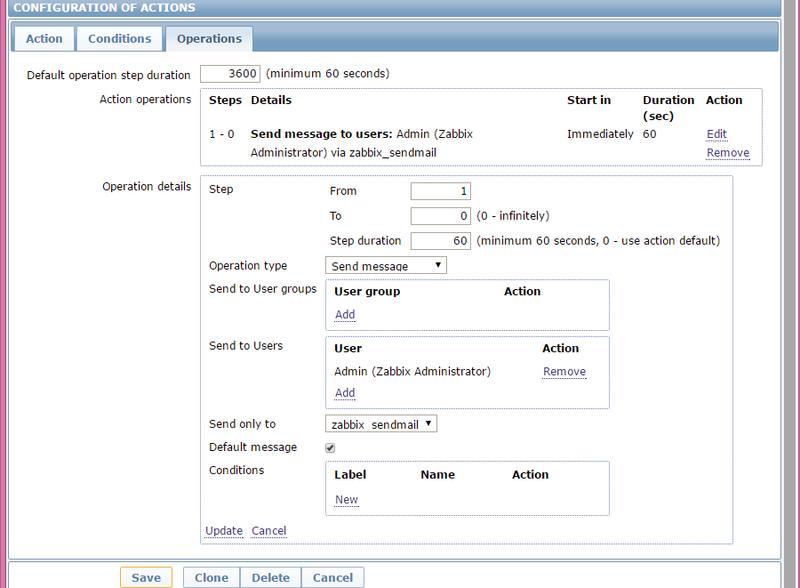Select the Operations tab
Image resolution: width=800 pixels, height=588 pixels.
point(209,39)
